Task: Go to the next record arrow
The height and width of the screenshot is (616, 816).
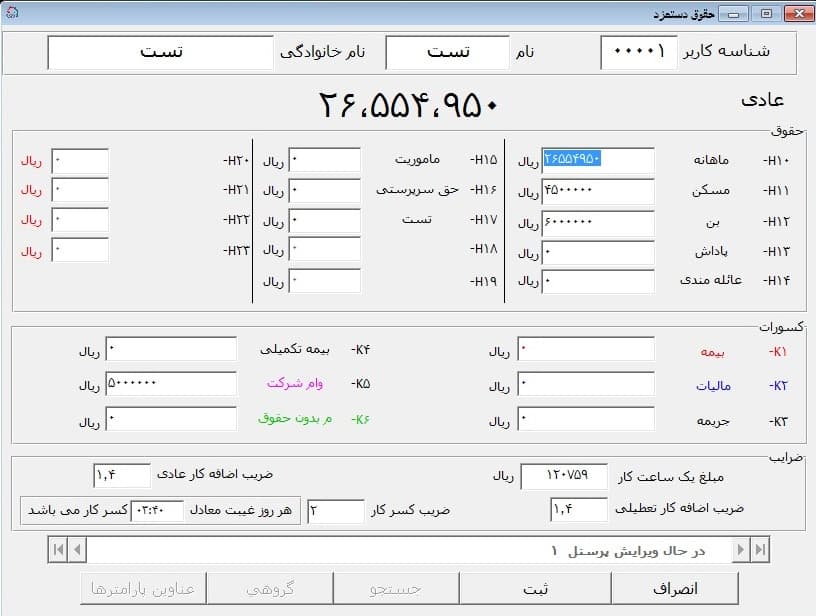Action: pos(741,549)
